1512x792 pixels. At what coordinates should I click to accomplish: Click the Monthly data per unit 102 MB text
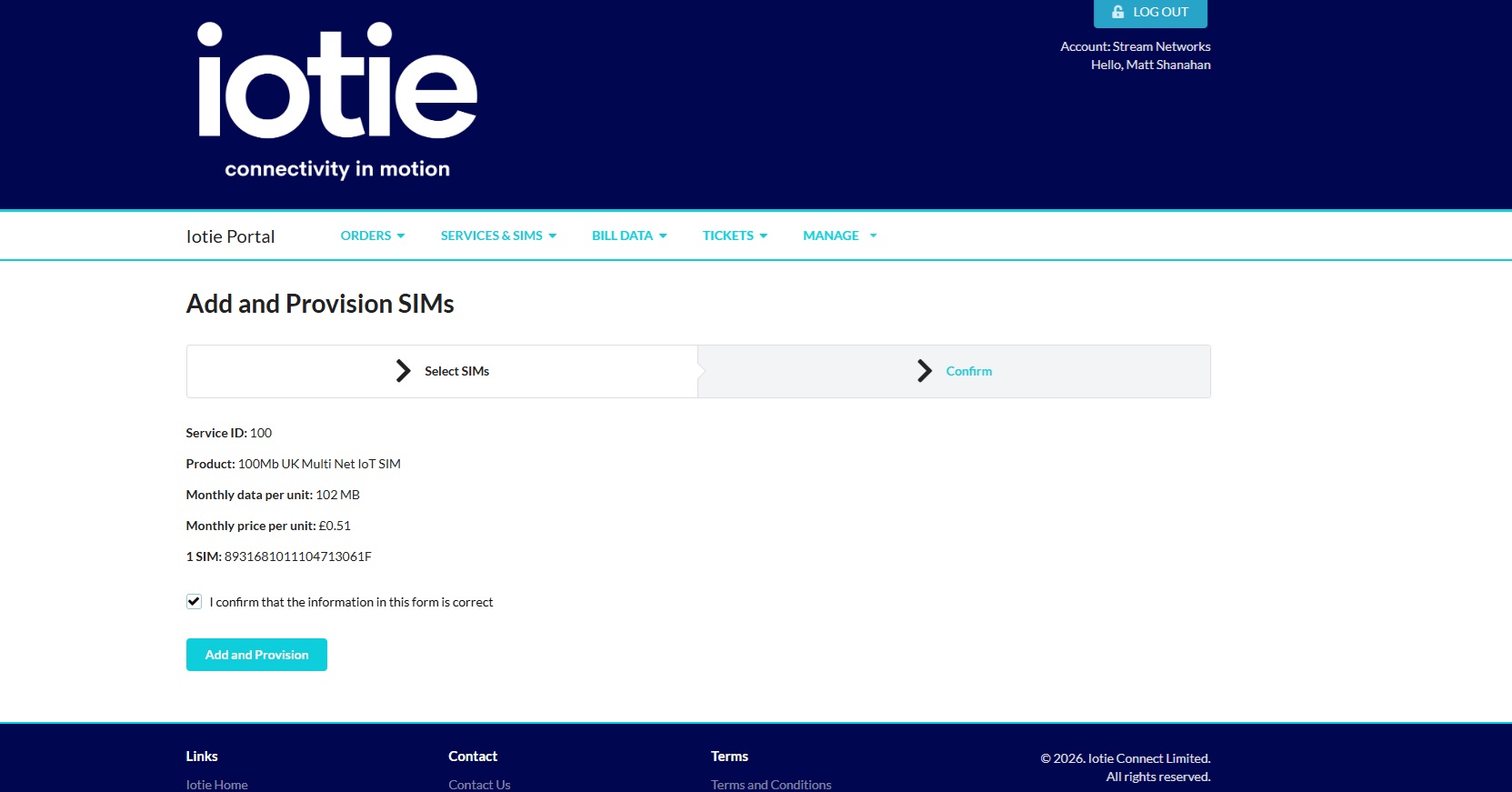click(x=273, y=495)
